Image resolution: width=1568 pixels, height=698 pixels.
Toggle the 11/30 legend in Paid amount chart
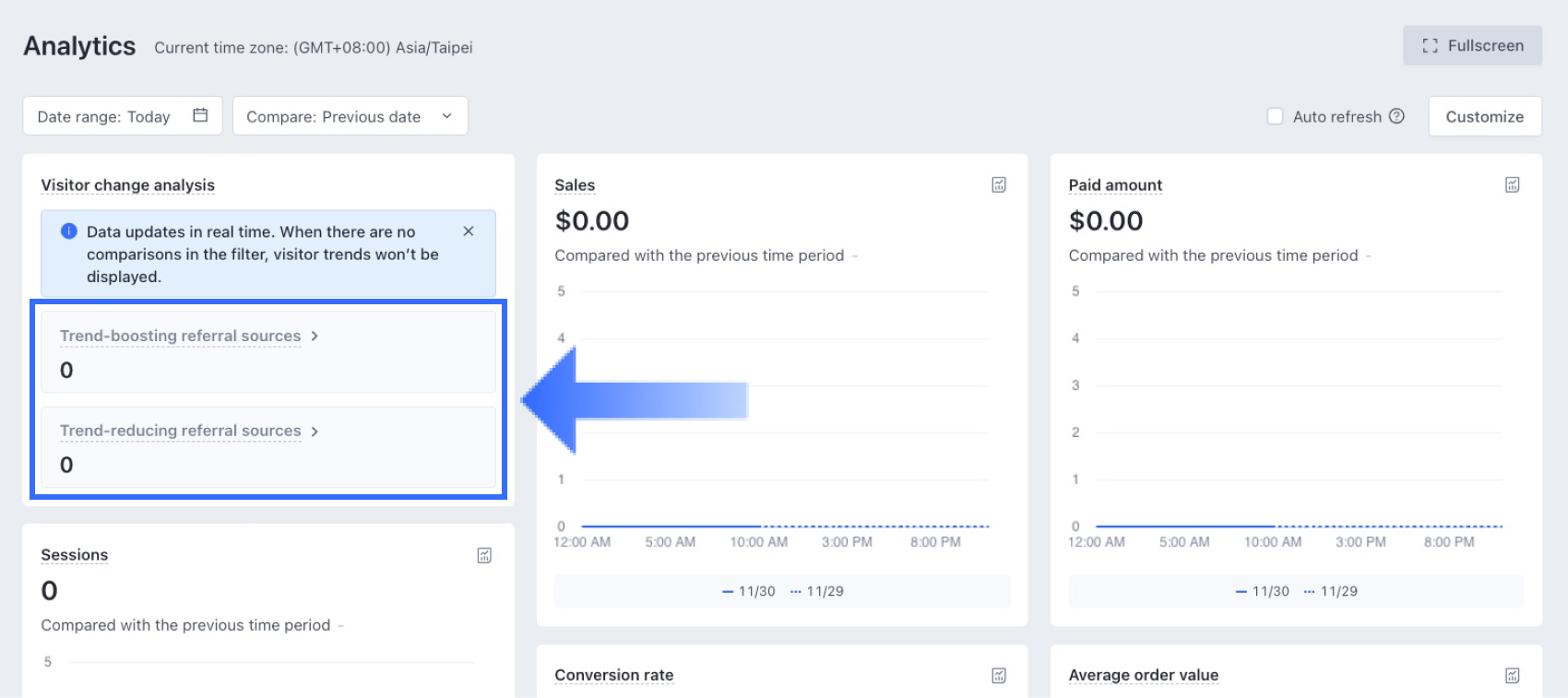tap(1263, 591)
